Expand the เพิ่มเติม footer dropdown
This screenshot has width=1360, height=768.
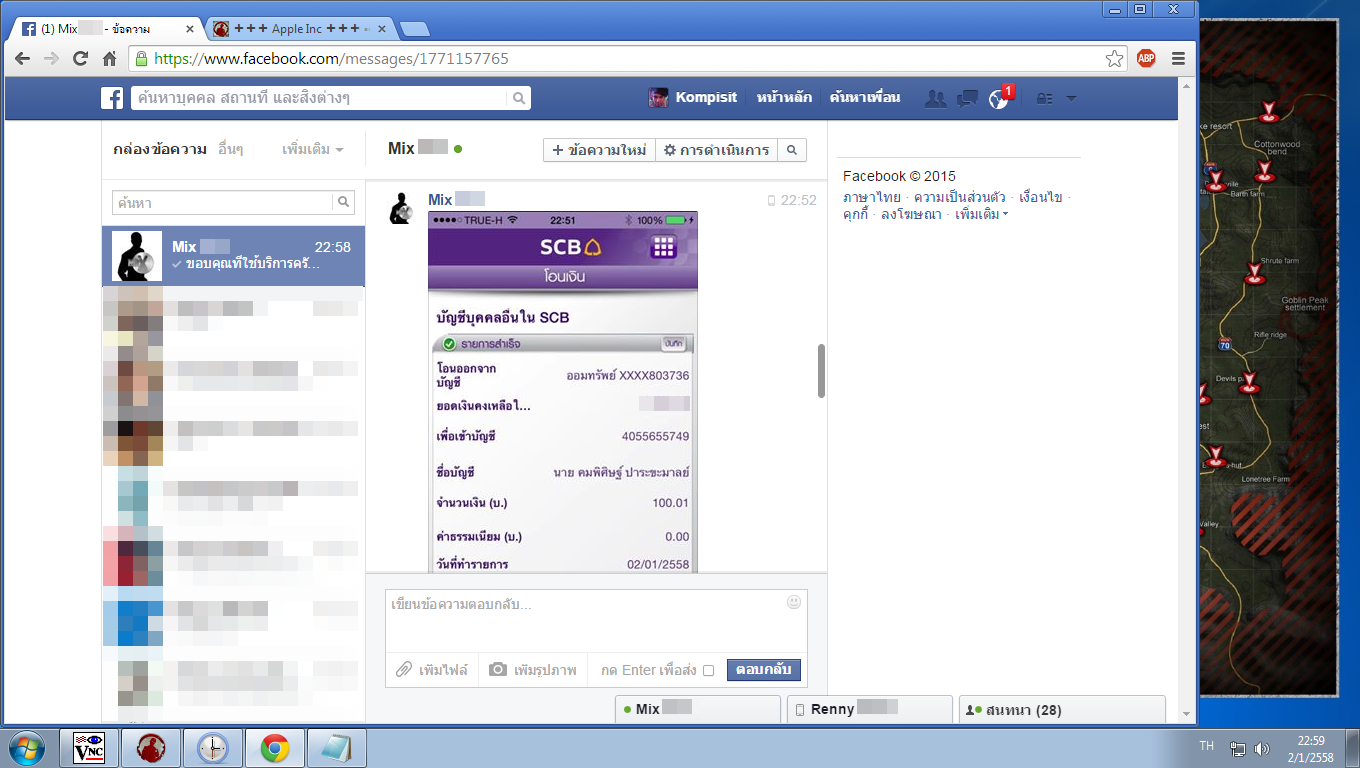tap(981, 214)
